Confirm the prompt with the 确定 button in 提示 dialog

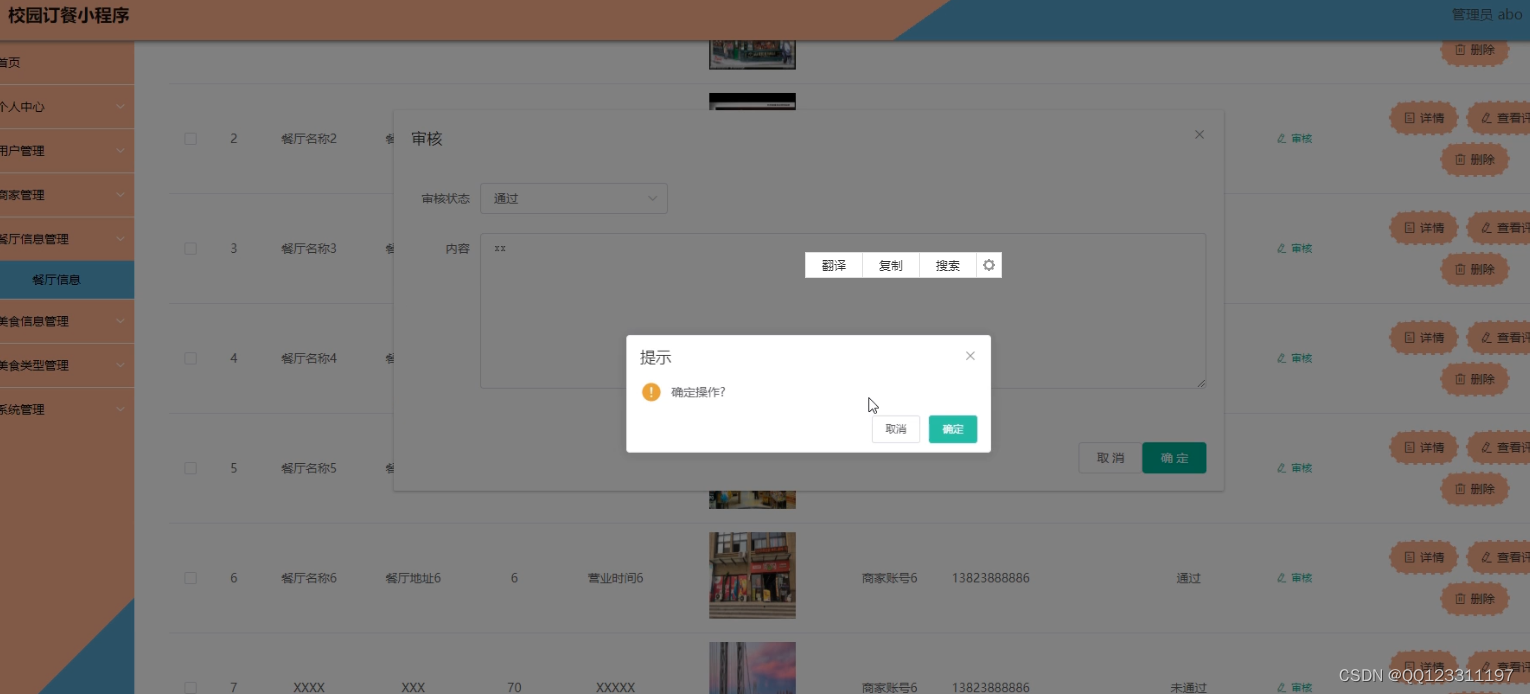point(952,429)
